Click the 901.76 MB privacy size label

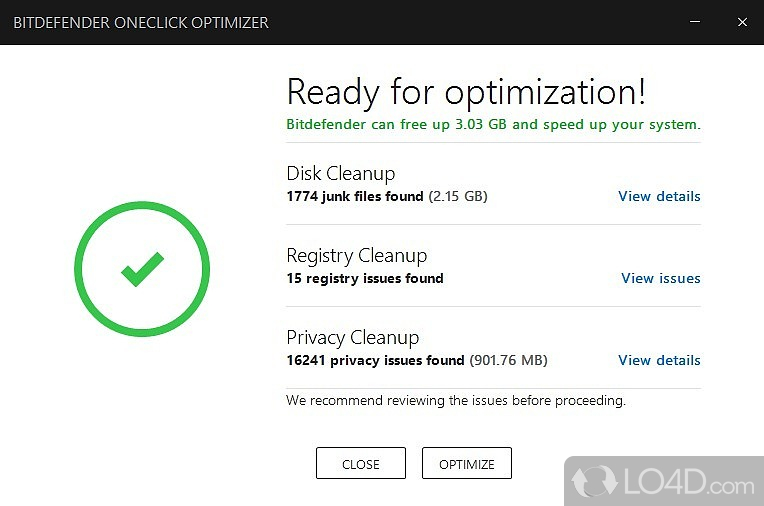coord(508,360)
